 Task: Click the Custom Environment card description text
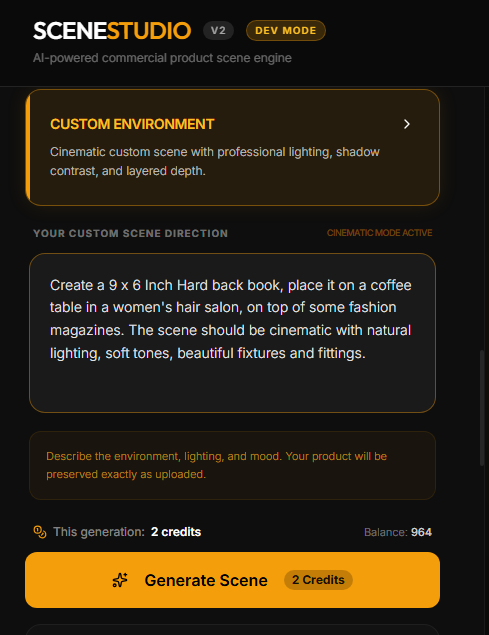(x=215, y=161)
